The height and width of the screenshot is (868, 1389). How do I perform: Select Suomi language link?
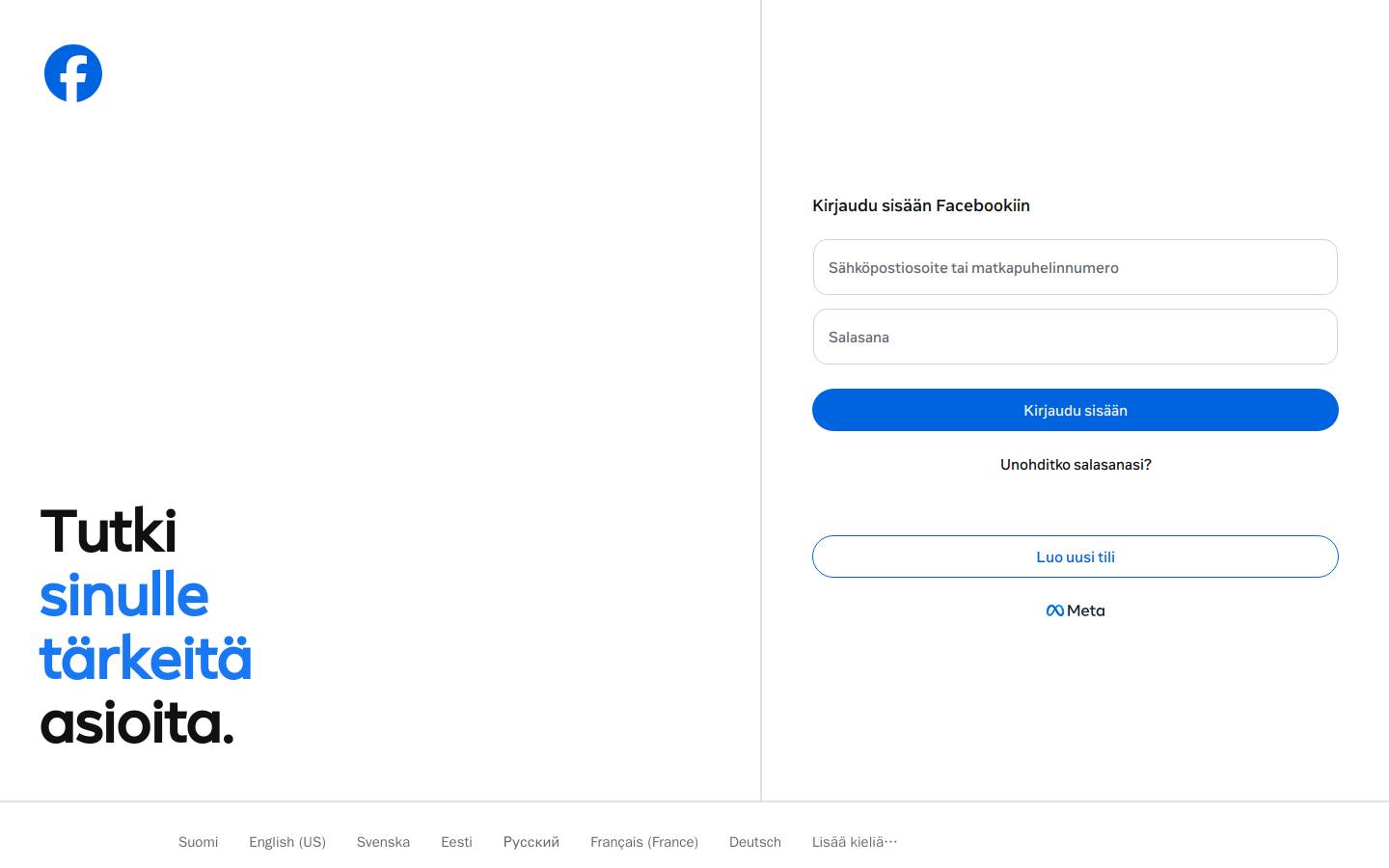pos(199,842)
